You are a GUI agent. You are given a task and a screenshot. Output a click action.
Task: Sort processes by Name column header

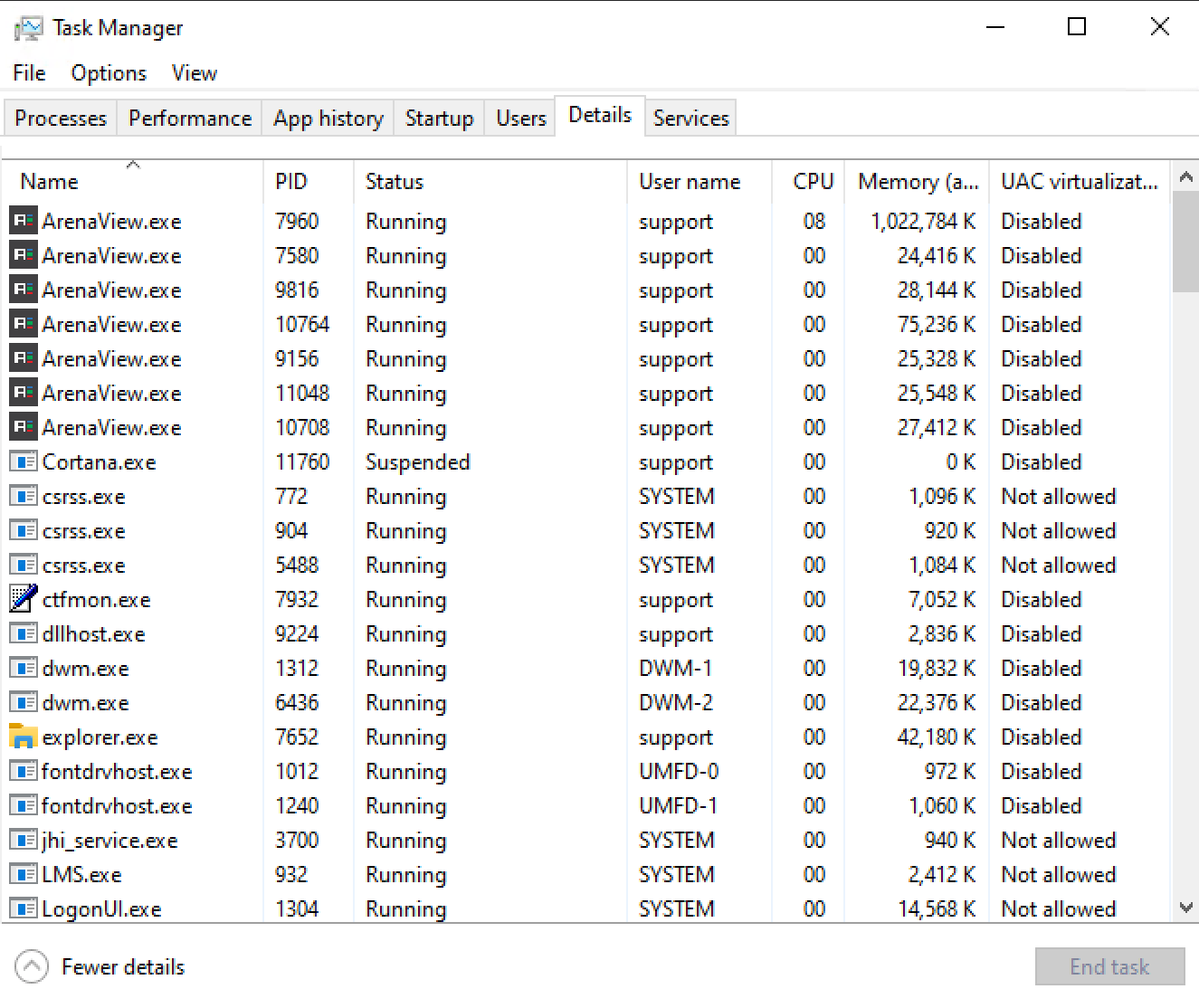(50, 182)
